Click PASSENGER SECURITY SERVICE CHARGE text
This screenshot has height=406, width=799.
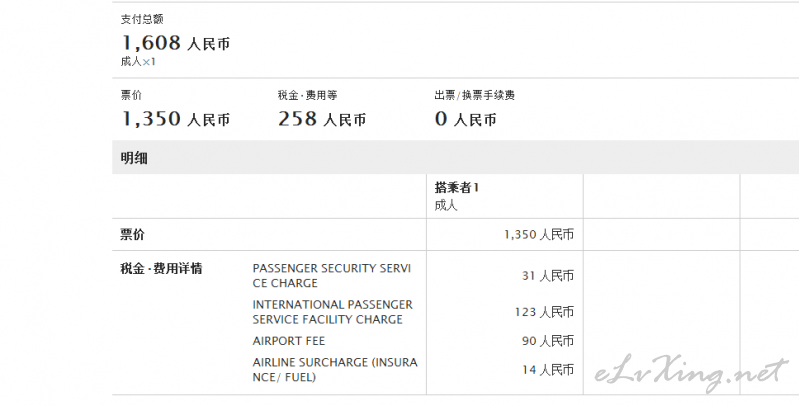pyautogui.click(x=332, y=276)
